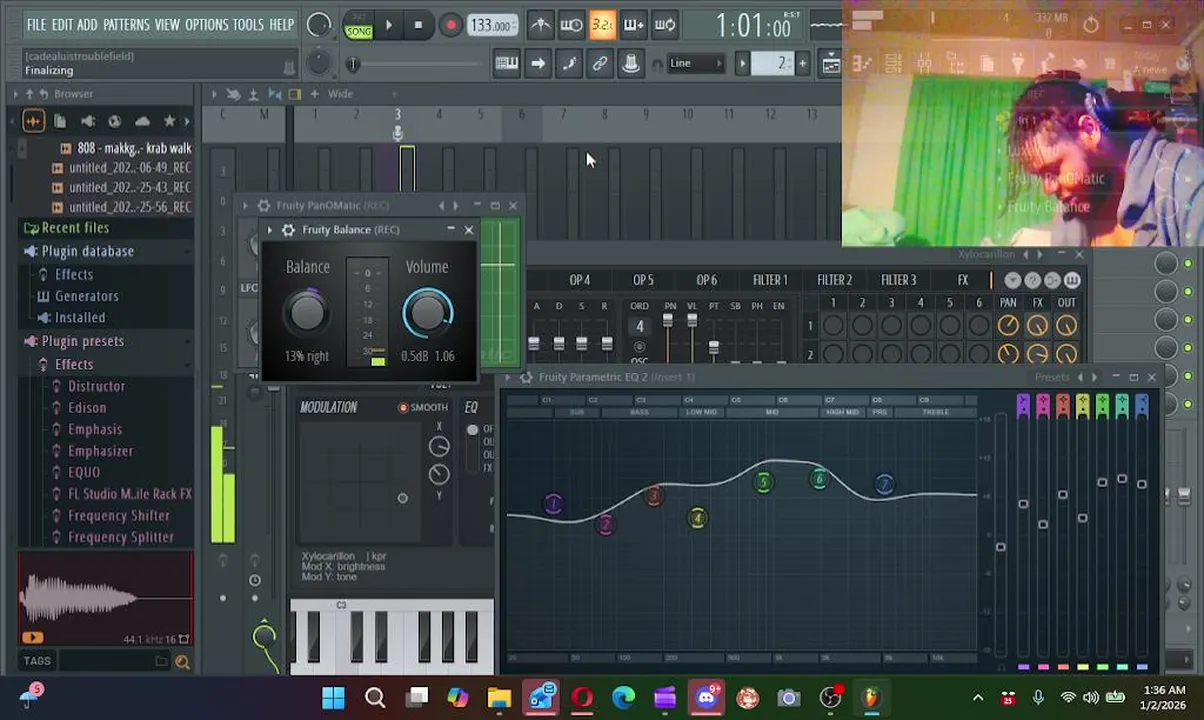Select the Distructor effect preset
This screenshot has width=1204, height=720.
click(x=97, y=386)
